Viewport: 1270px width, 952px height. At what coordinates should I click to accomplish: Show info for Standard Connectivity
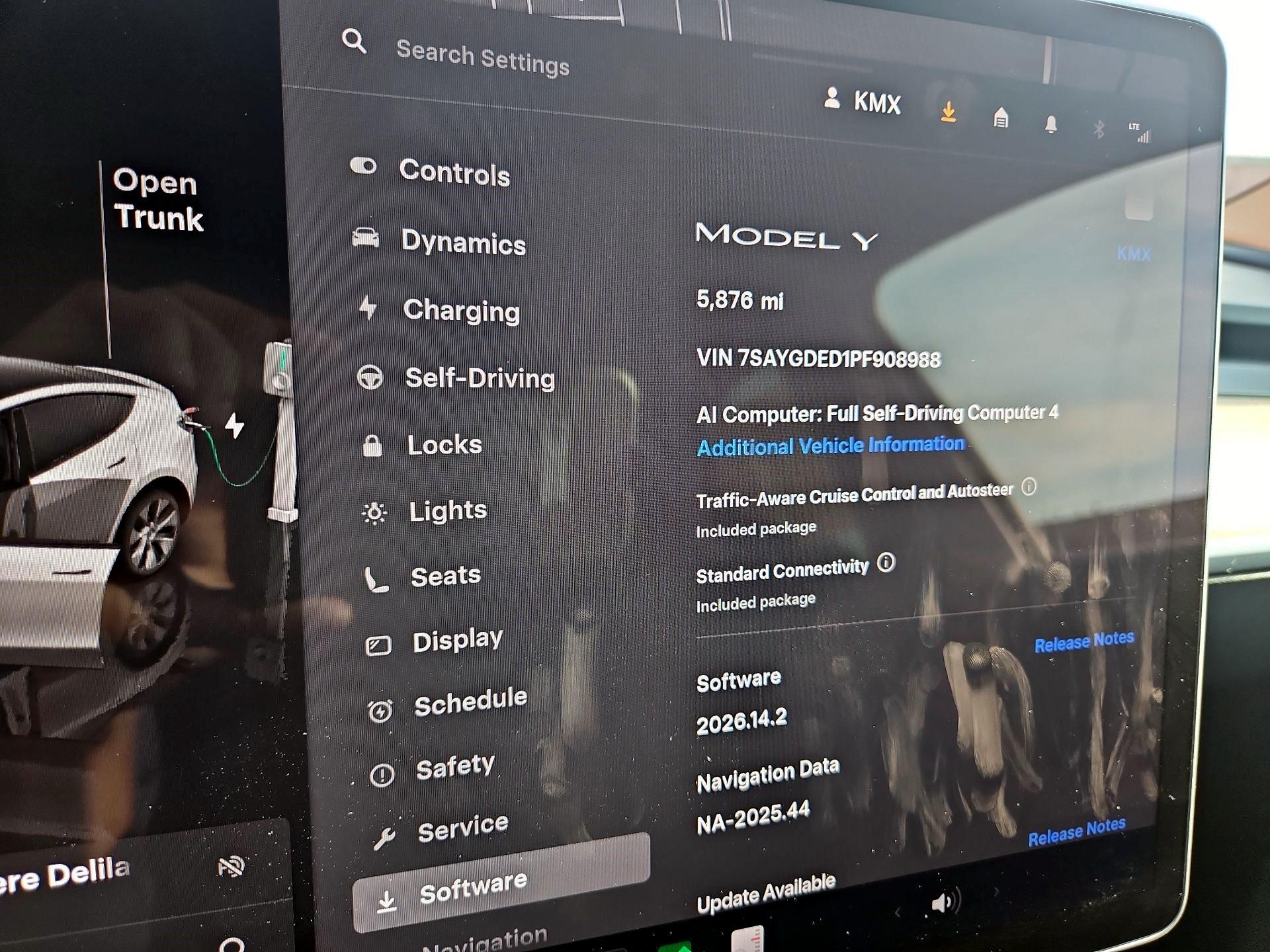point(886,563)
